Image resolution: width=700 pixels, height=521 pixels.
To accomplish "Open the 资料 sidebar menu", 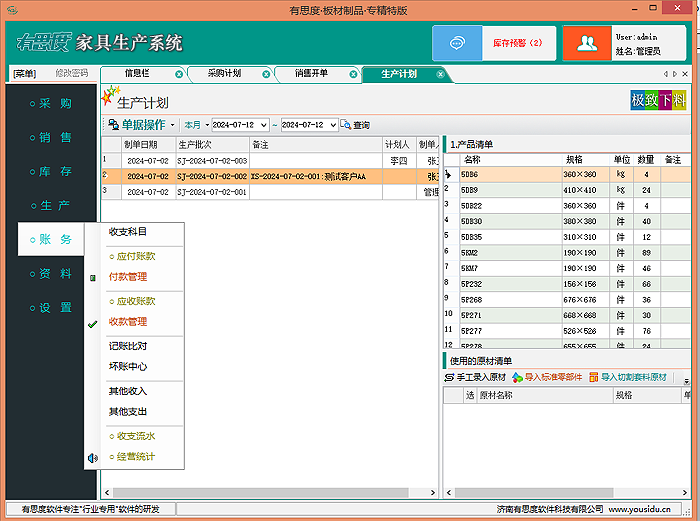I will click(51, 273).
